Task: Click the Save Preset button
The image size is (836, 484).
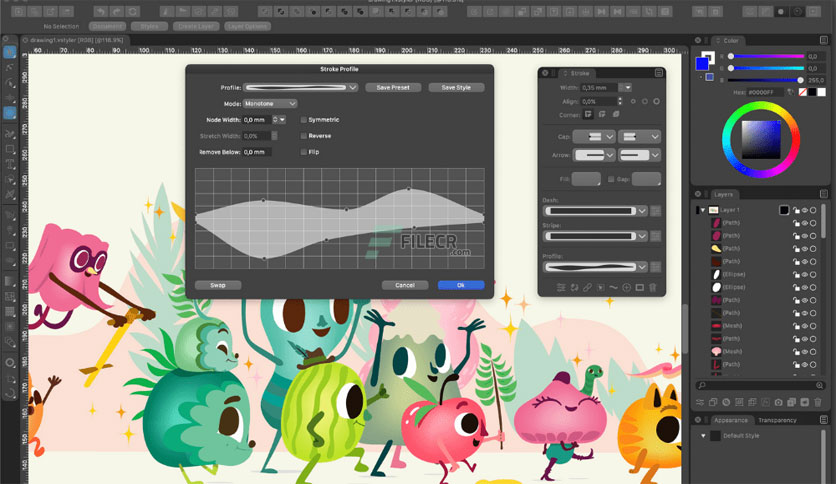Action: point(393,87)
